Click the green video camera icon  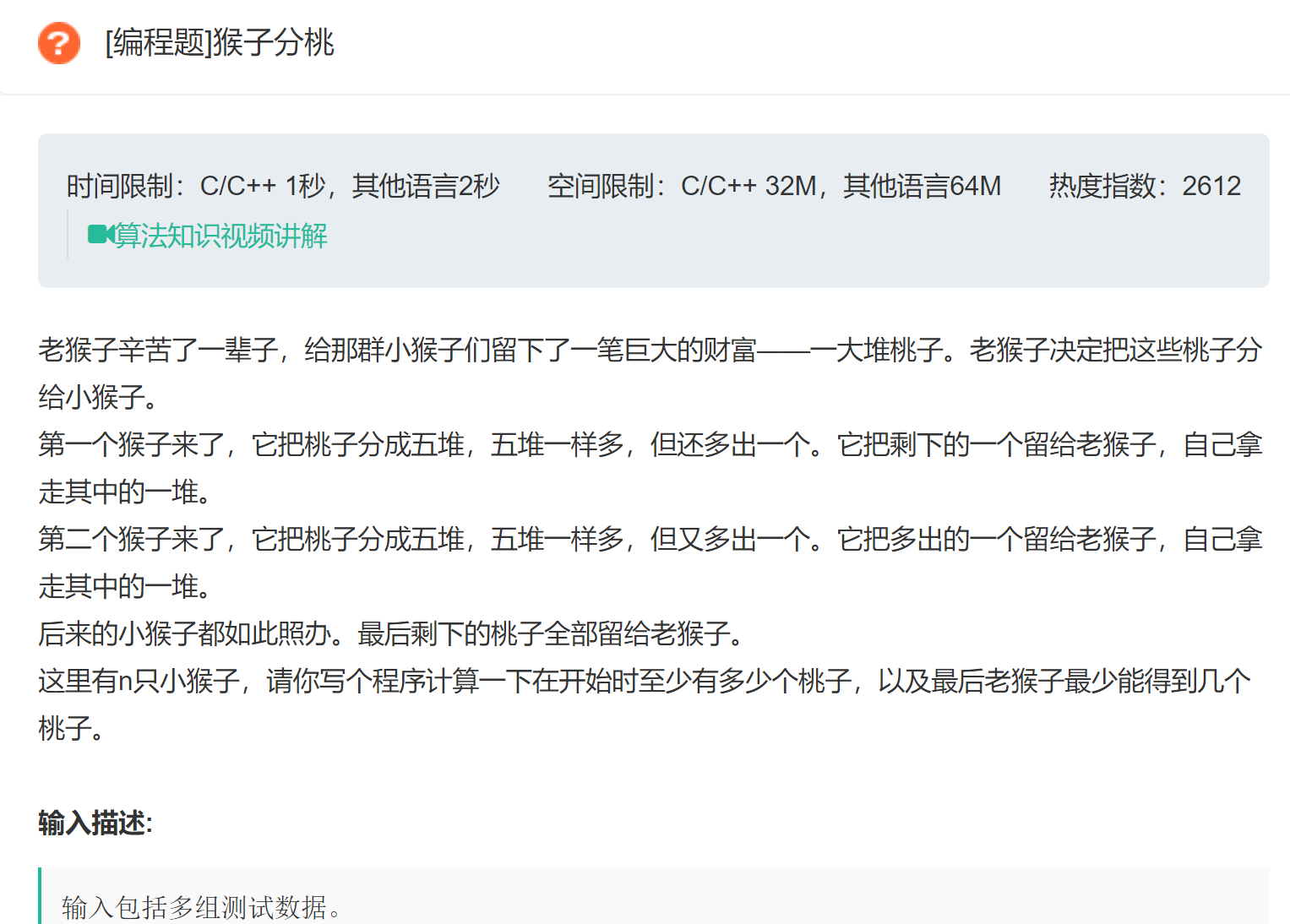click(x=101, y=235)
